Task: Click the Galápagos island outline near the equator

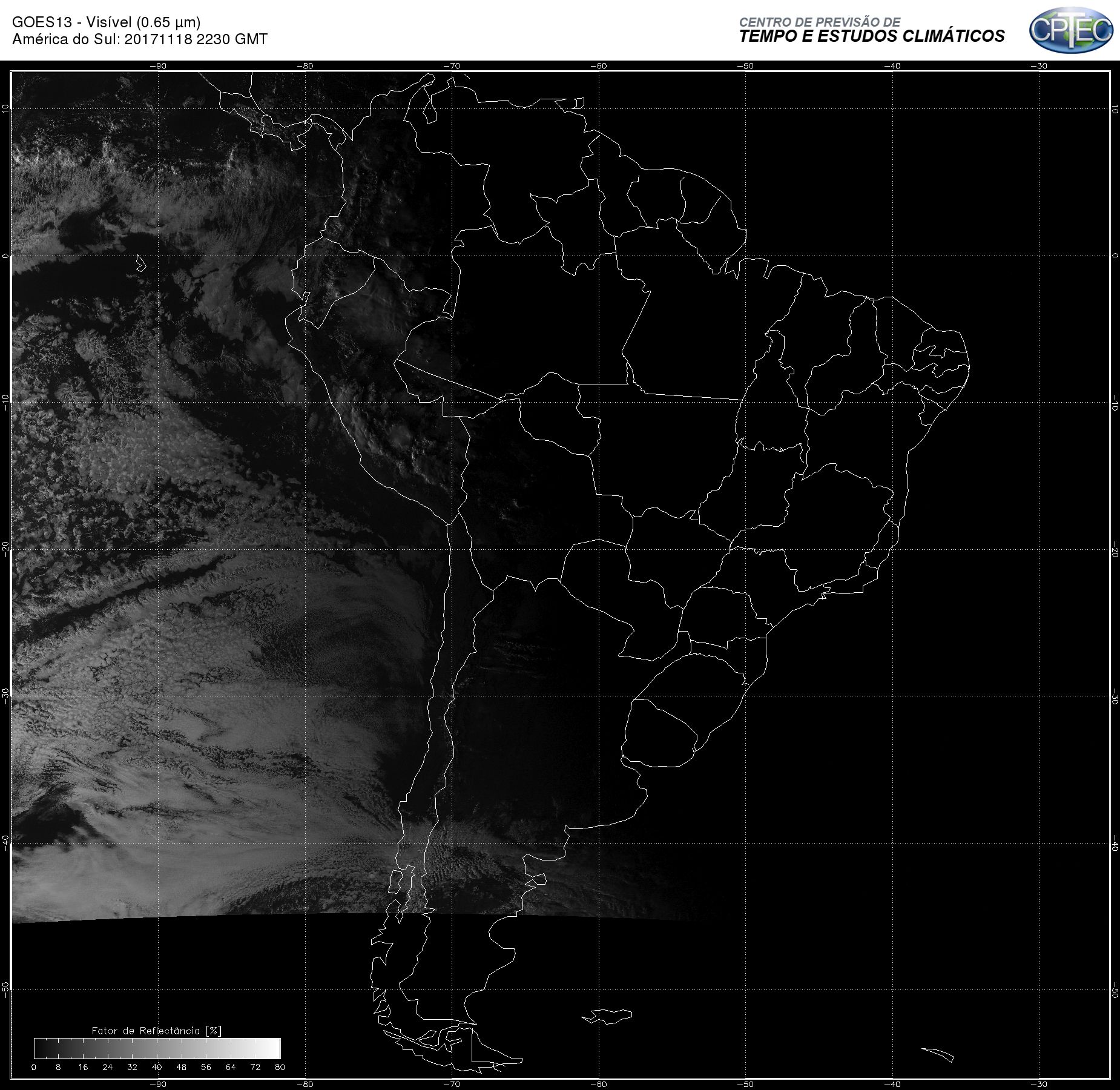Action: pos(141,263)
